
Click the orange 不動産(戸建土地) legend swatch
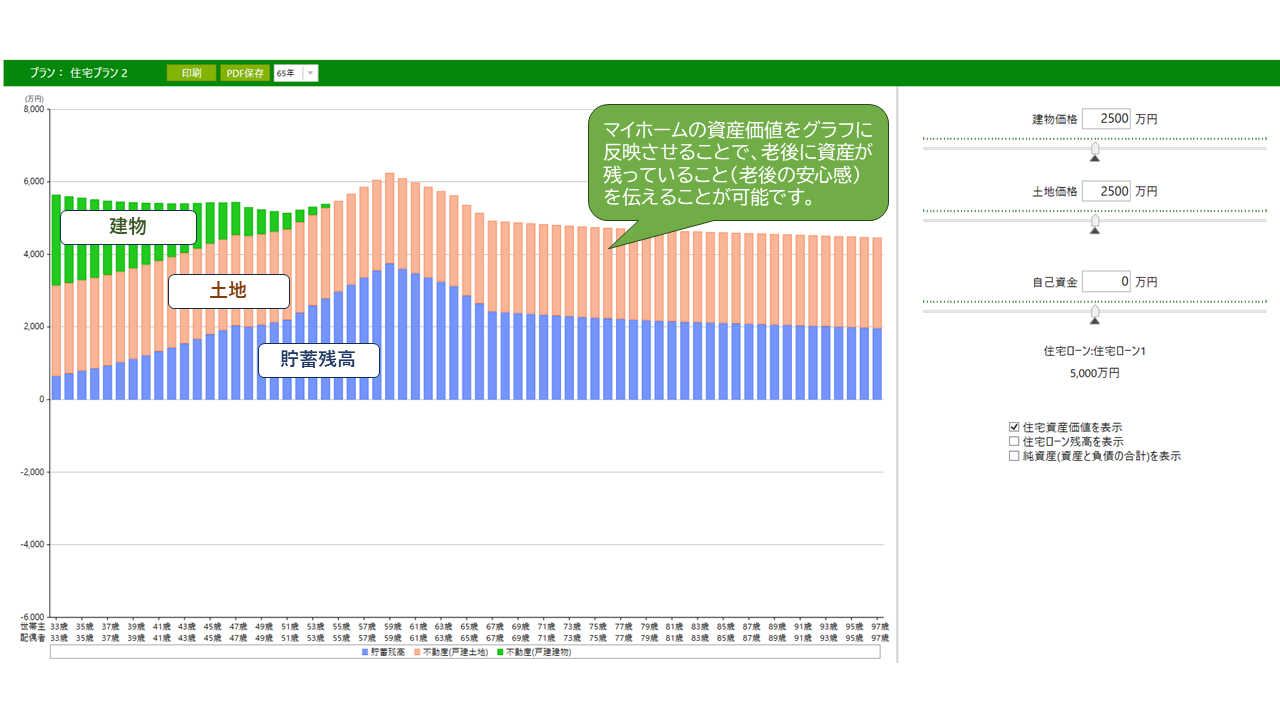(x=417, y=652)
